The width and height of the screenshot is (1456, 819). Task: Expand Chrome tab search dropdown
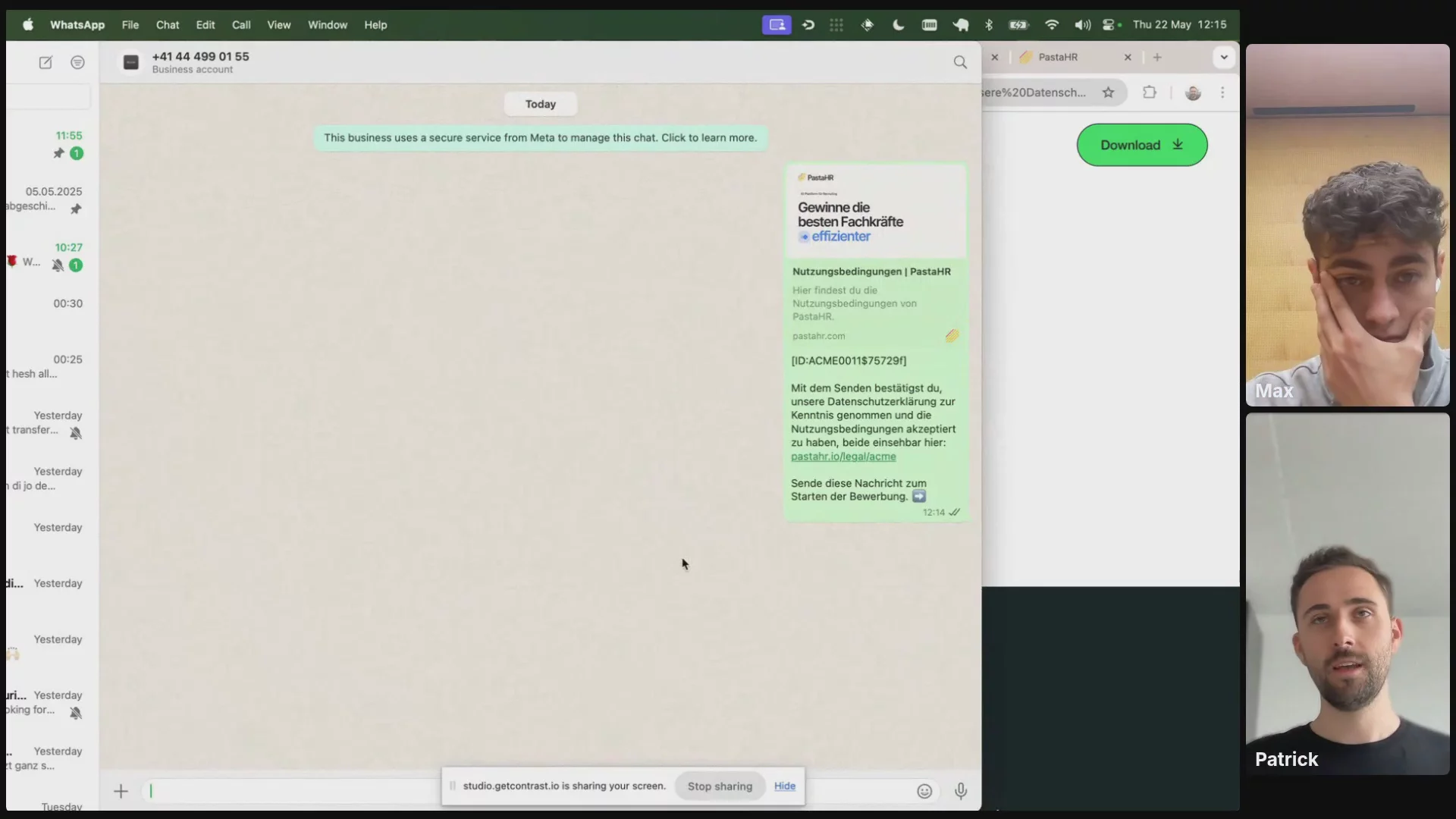1223,57
